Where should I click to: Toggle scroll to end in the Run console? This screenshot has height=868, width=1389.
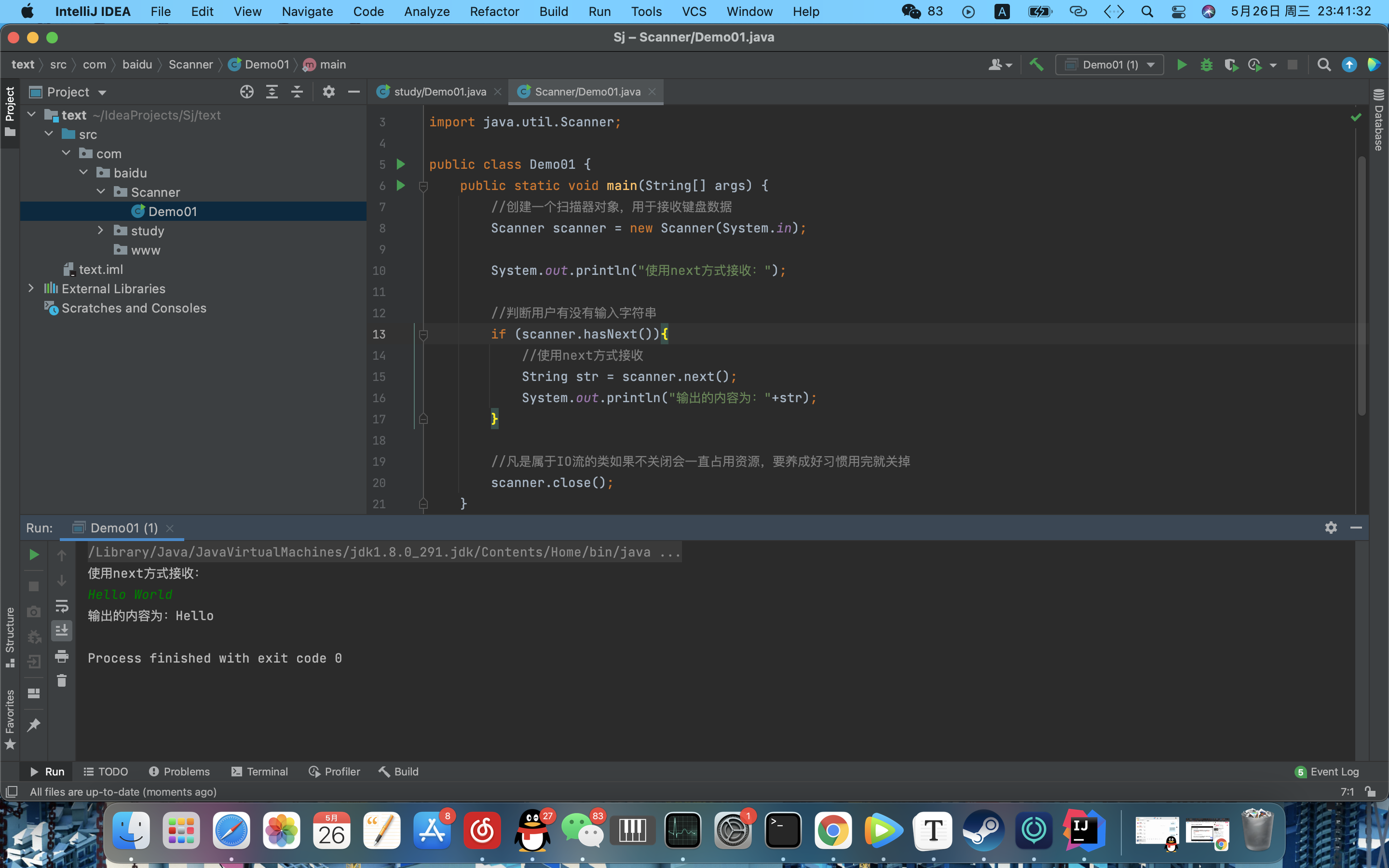(x=61, y=630)
